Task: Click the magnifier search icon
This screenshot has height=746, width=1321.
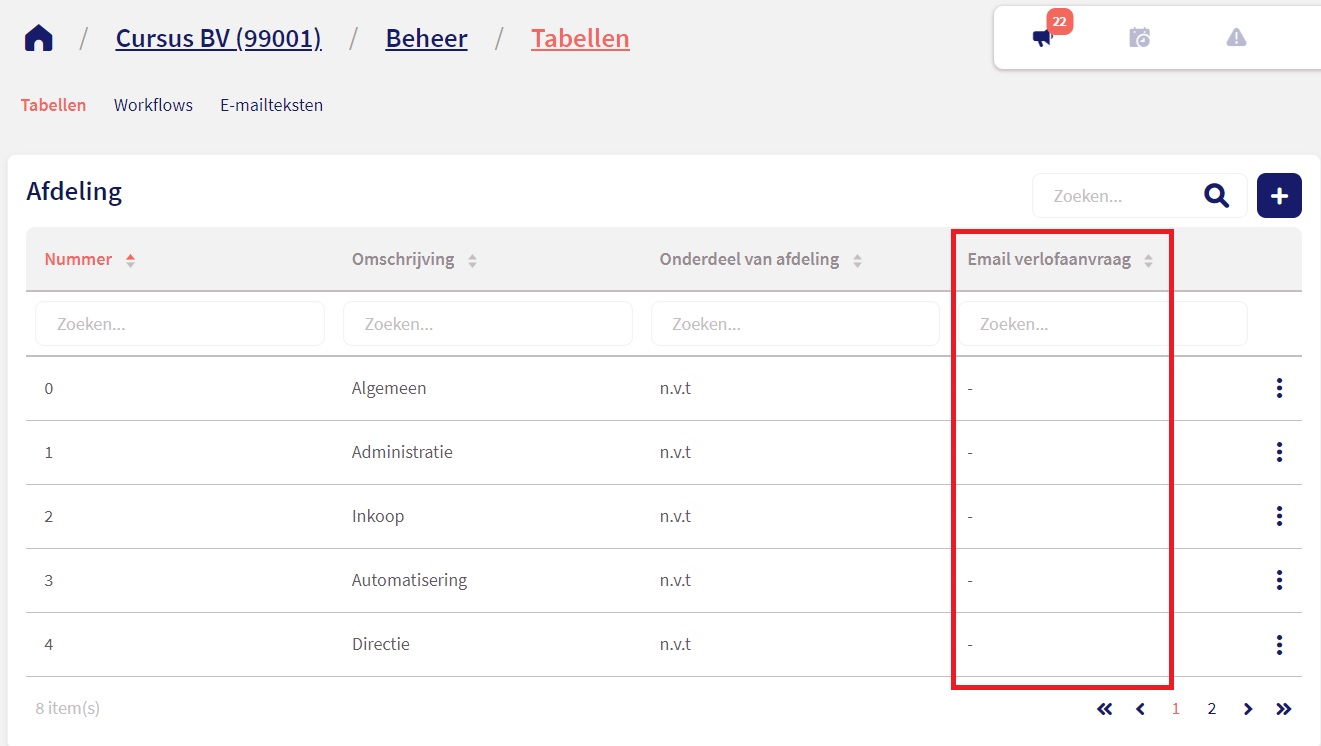Action: click(x=1216, y=196)
